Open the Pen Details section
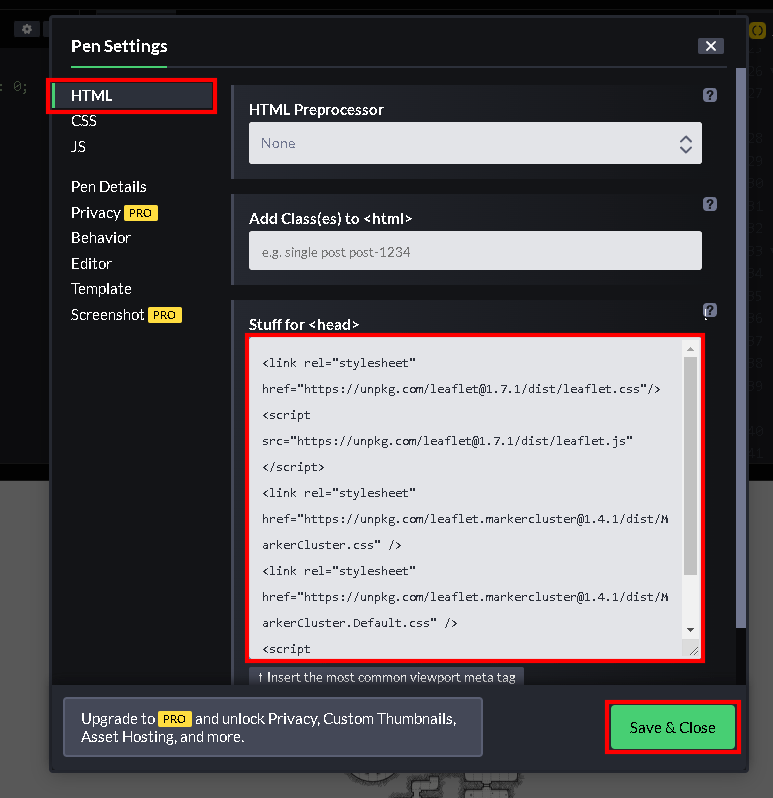773x798 pixels. pos(108,187)
